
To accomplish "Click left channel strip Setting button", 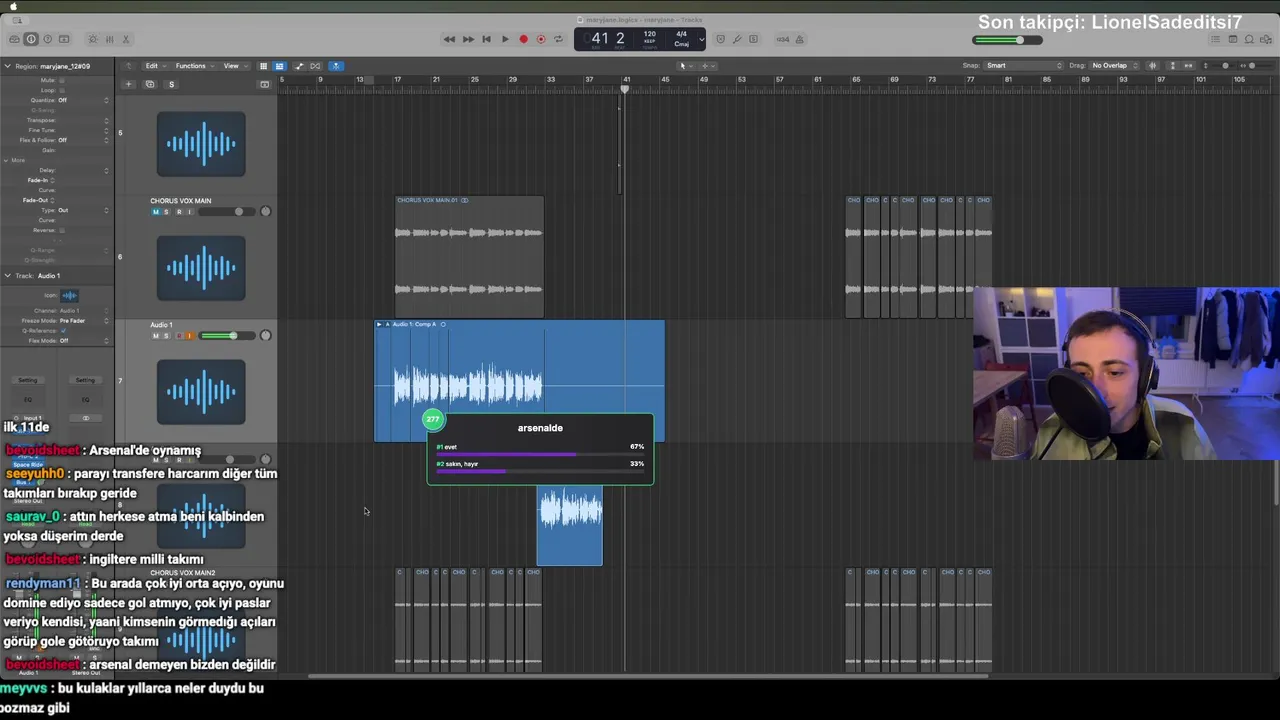I will [x=28, y=380].
